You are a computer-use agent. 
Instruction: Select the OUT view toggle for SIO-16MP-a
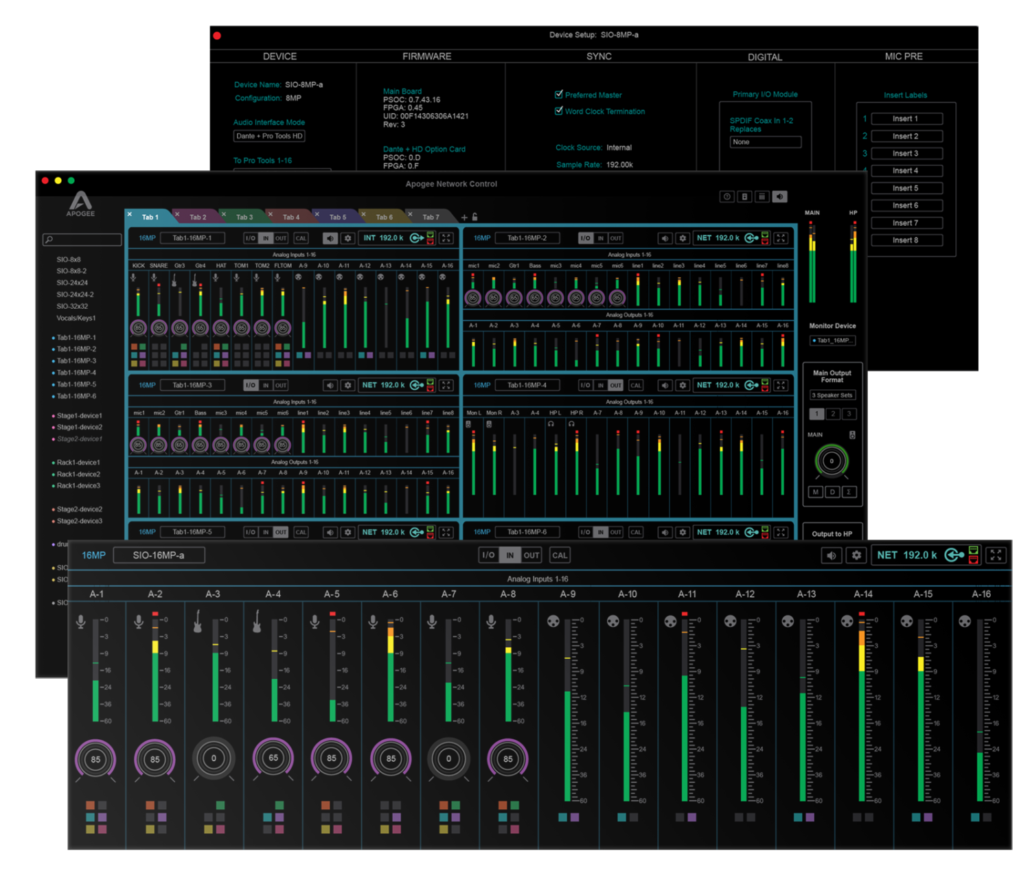(x=531, y=555)
